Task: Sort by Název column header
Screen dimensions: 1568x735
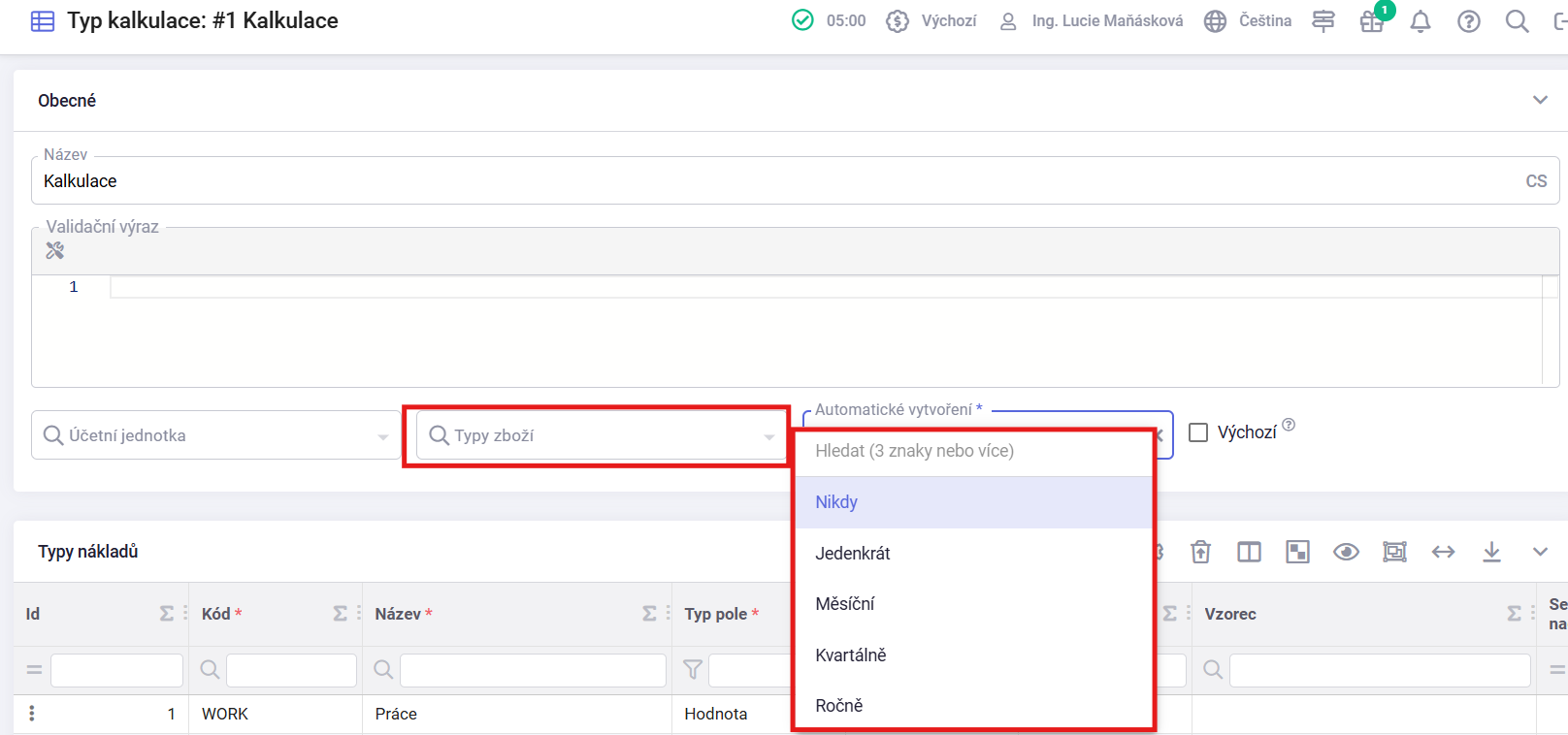Action: coord(398,614)
